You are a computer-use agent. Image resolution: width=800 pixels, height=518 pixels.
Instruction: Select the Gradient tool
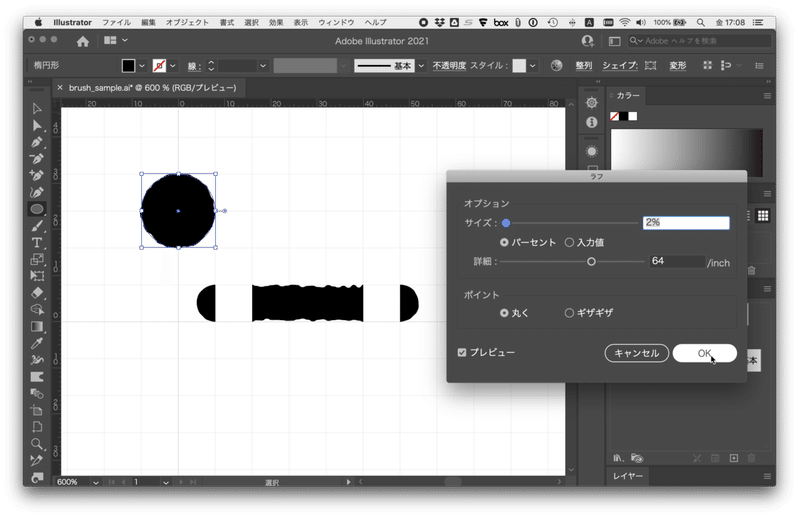[37, 327]
